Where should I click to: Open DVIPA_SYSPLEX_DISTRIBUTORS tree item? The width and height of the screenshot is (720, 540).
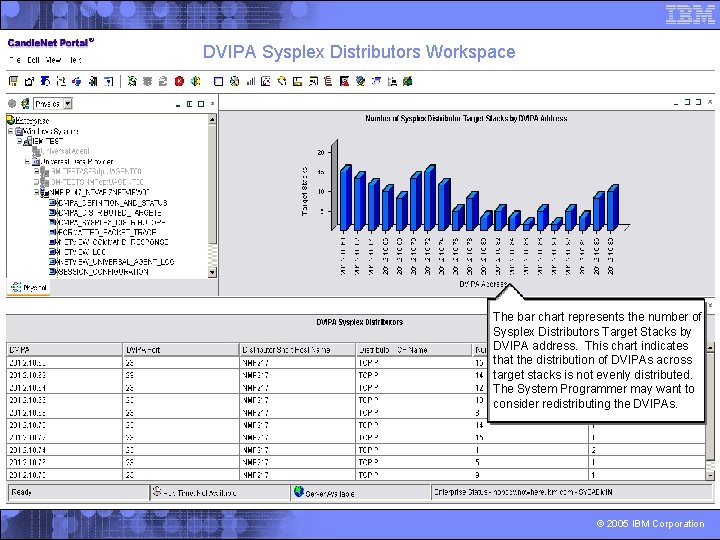110,222
